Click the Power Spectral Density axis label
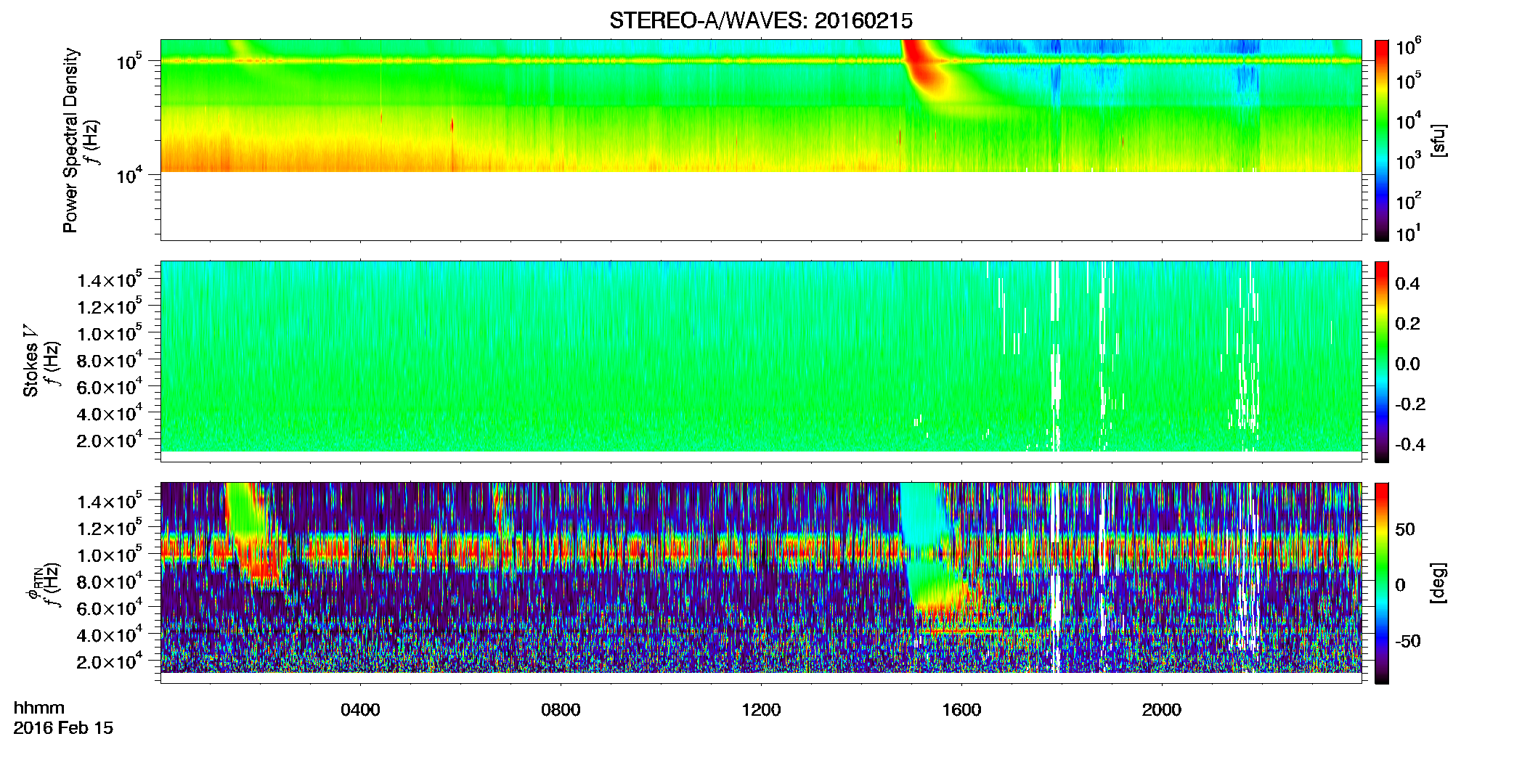The height and width of the screenshot is (784, 1522). 70,140
